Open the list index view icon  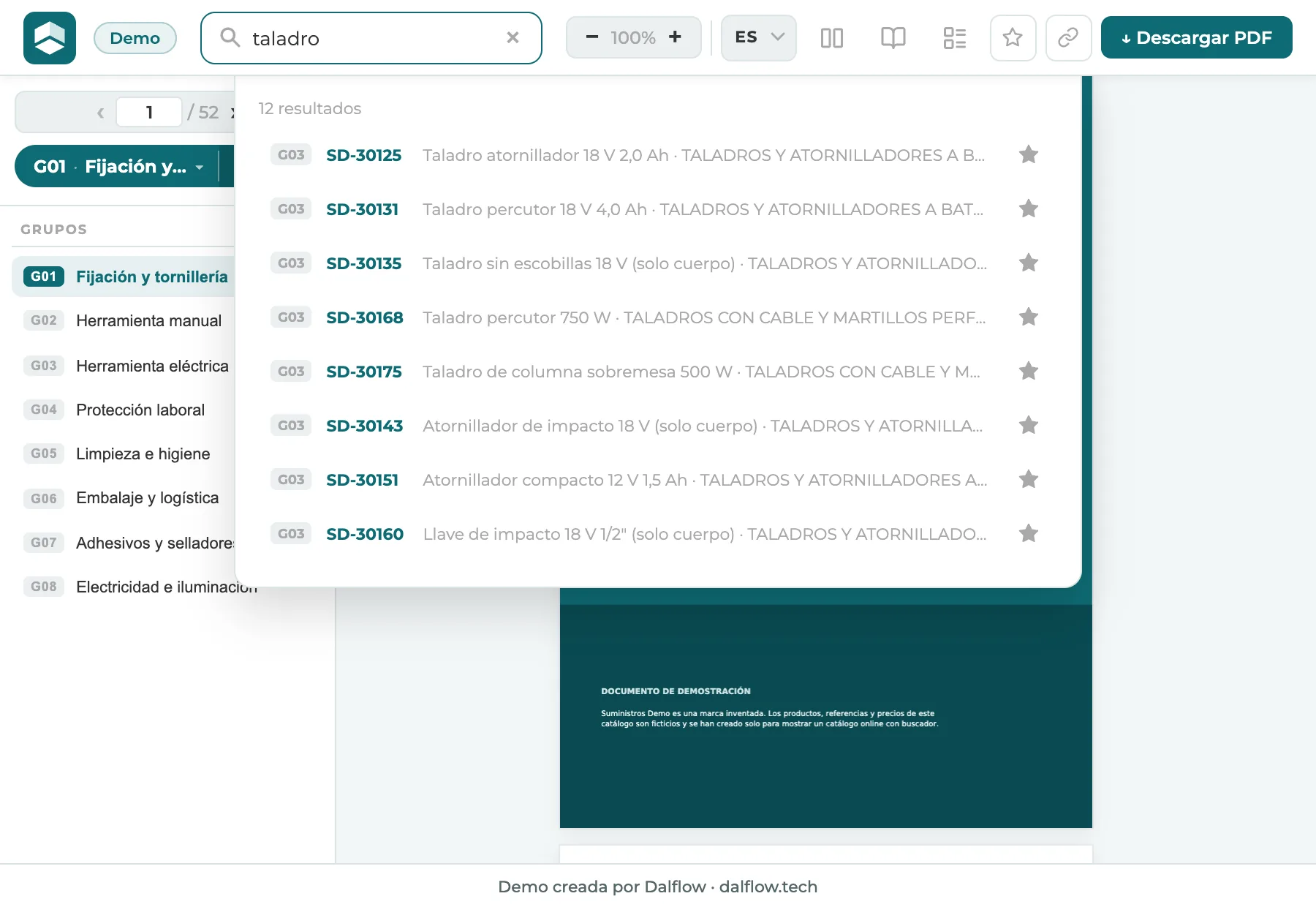click(955, 38)
